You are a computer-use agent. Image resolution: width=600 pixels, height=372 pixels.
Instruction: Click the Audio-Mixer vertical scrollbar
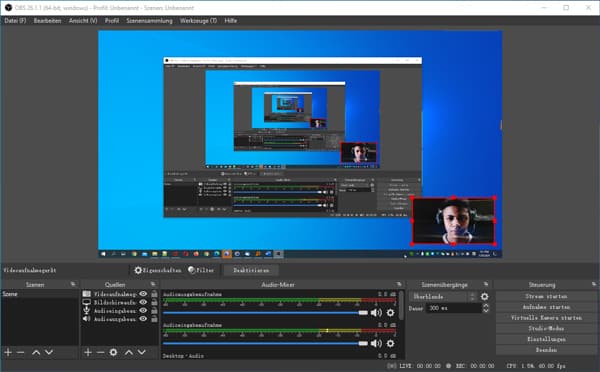[x=401, y=305]
